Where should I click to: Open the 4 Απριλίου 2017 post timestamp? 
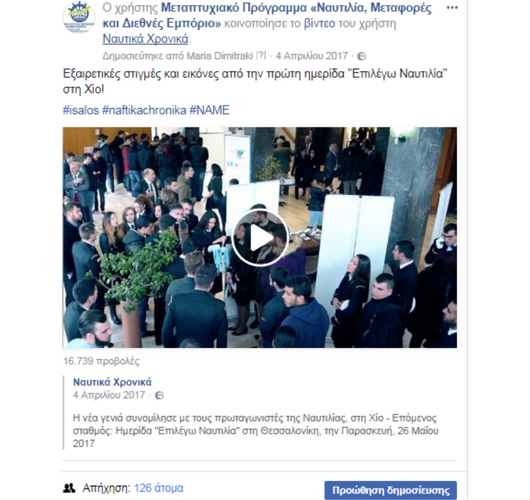coord(312,56)
